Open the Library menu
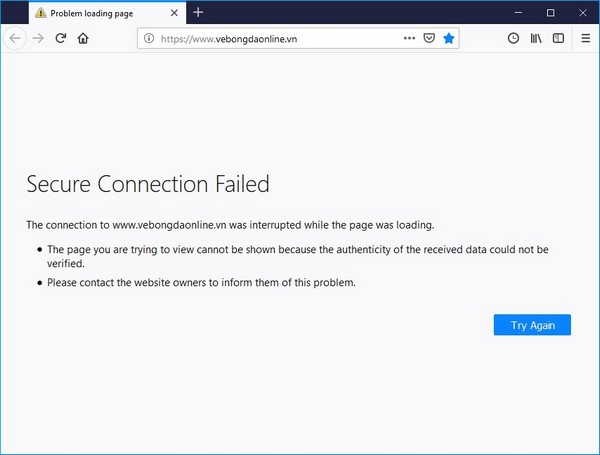The image size is (600, 455). tap(536, 38)
